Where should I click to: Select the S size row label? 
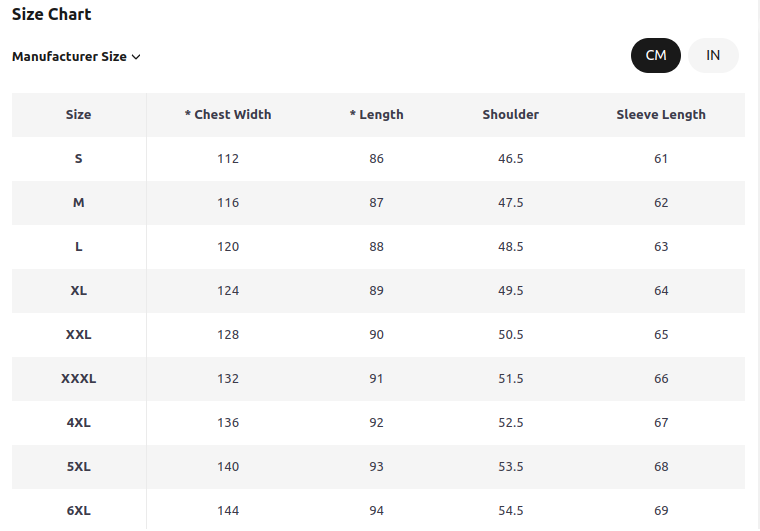pos(79,159)
